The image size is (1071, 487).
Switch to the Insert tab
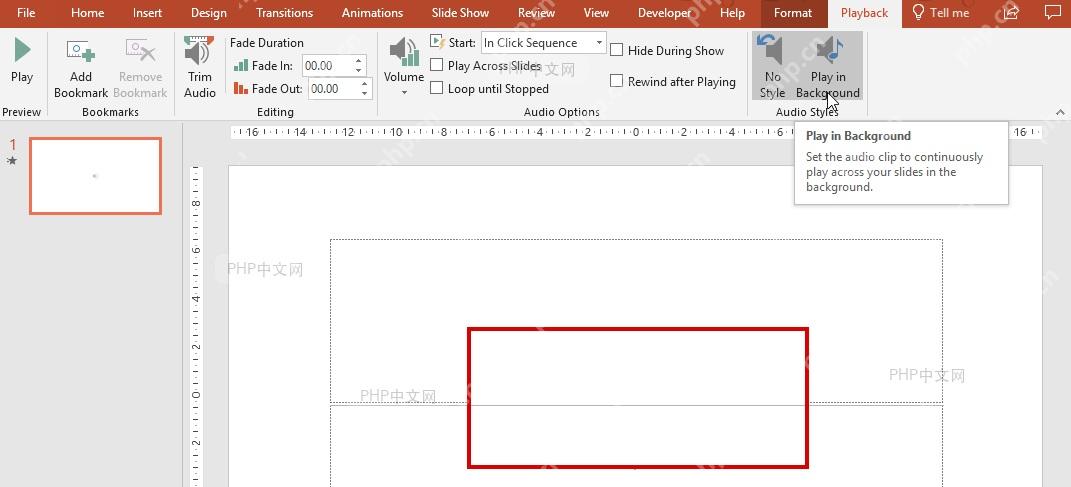148,13
